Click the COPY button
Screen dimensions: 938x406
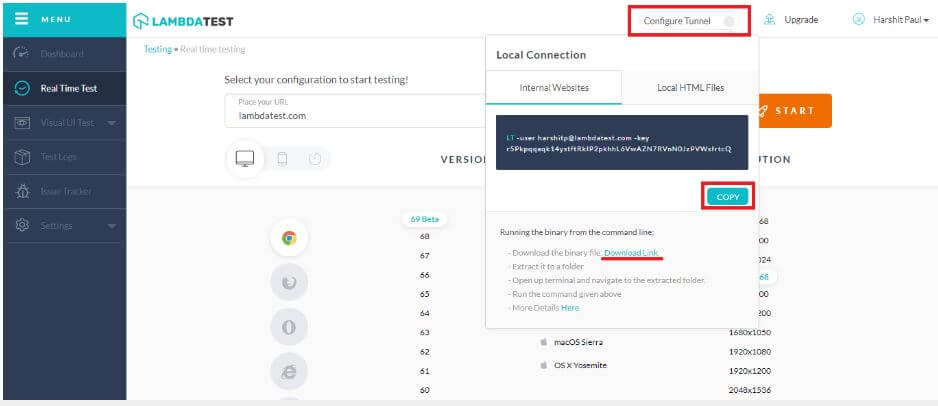pyautogui.click(x=728, y=197)
